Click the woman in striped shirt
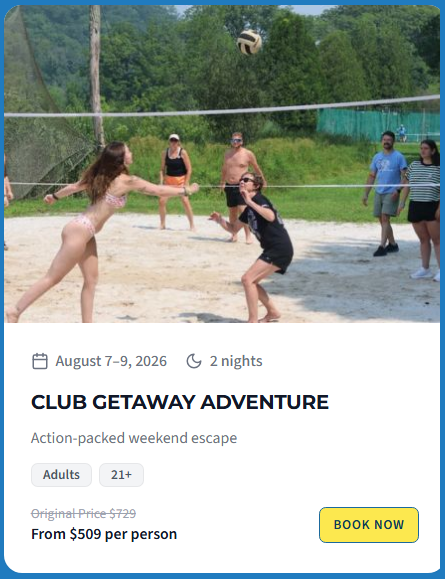This screenshot has height=579, width=445. (424, 209)
